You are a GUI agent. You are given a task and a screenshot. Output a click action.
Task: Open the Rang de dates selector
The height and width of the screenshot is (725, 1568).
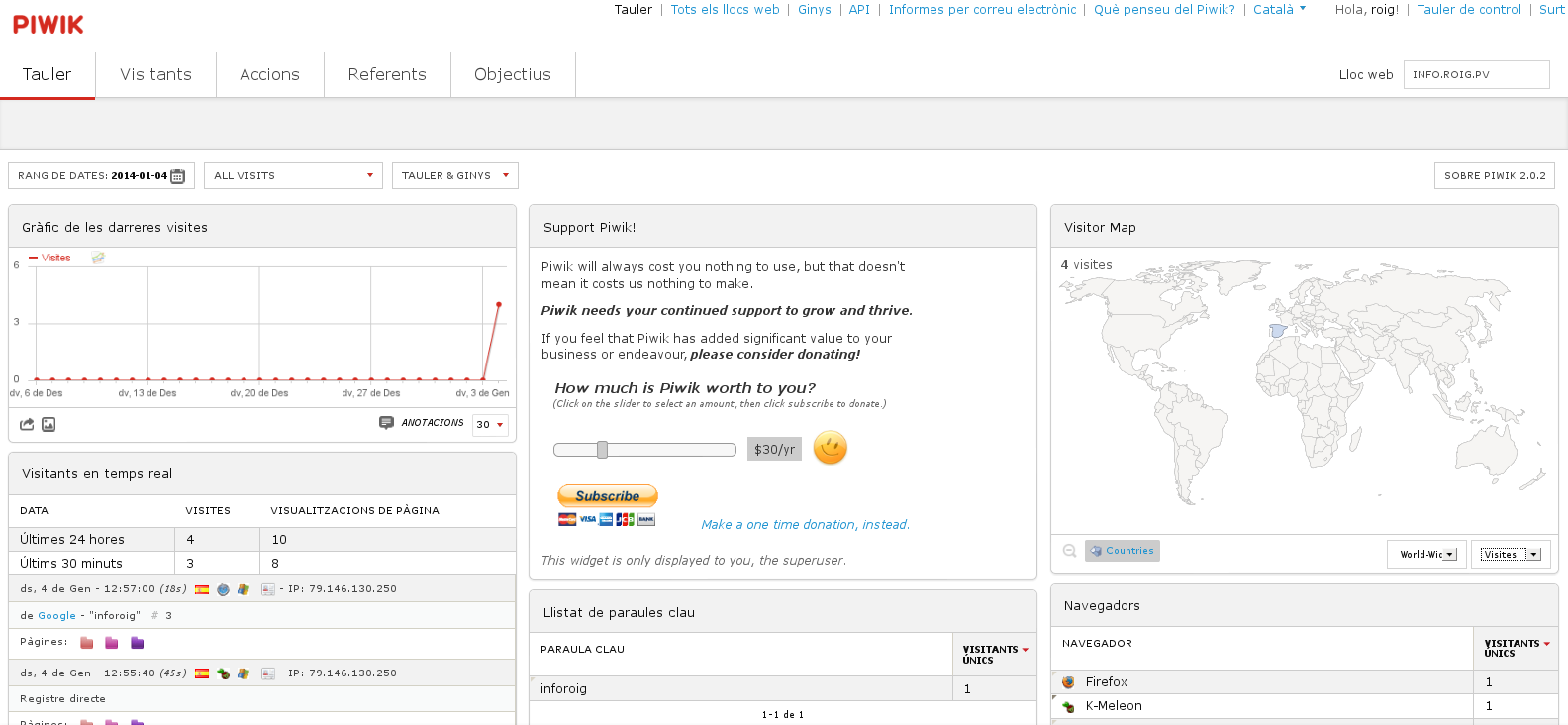pos(101,176)
